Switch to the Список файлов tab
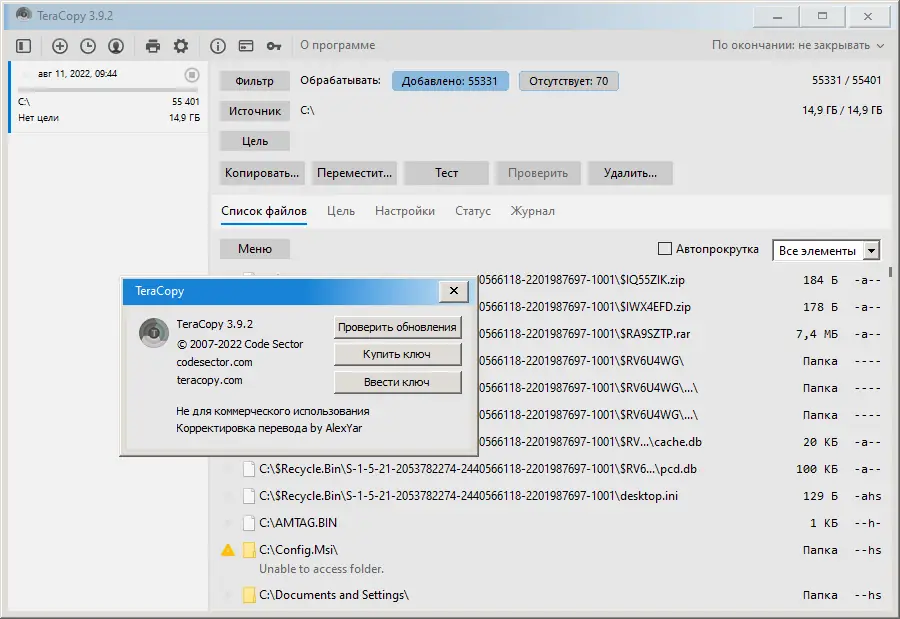 [x=264, y=211]
